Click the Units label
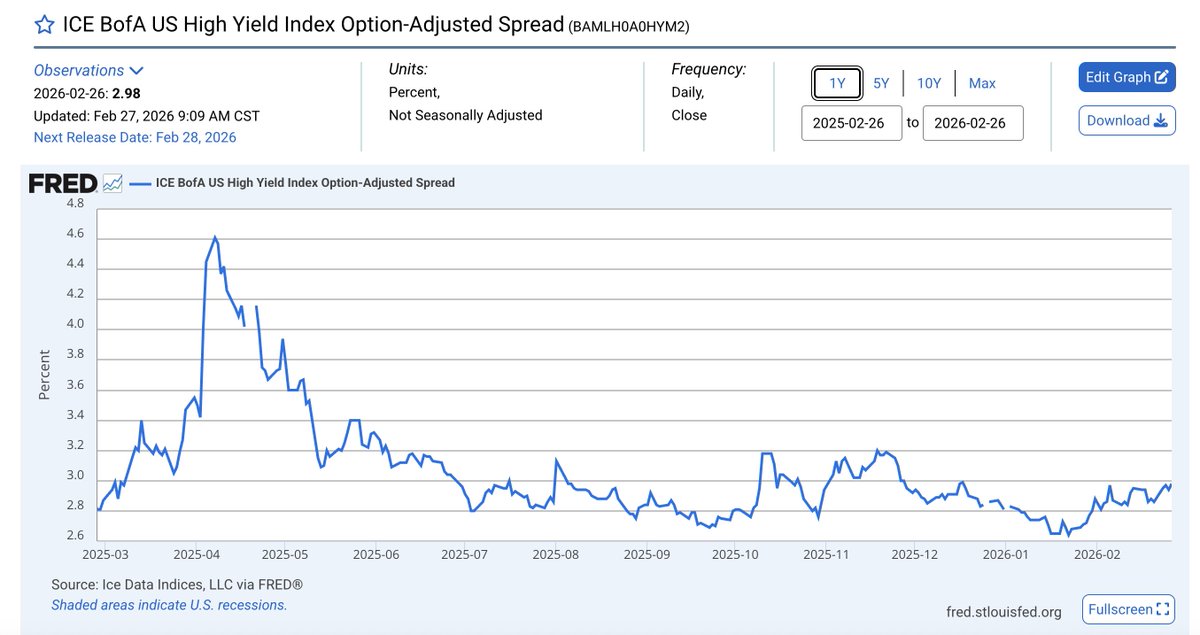This screenshot has height=635, width=1200. 408,69
